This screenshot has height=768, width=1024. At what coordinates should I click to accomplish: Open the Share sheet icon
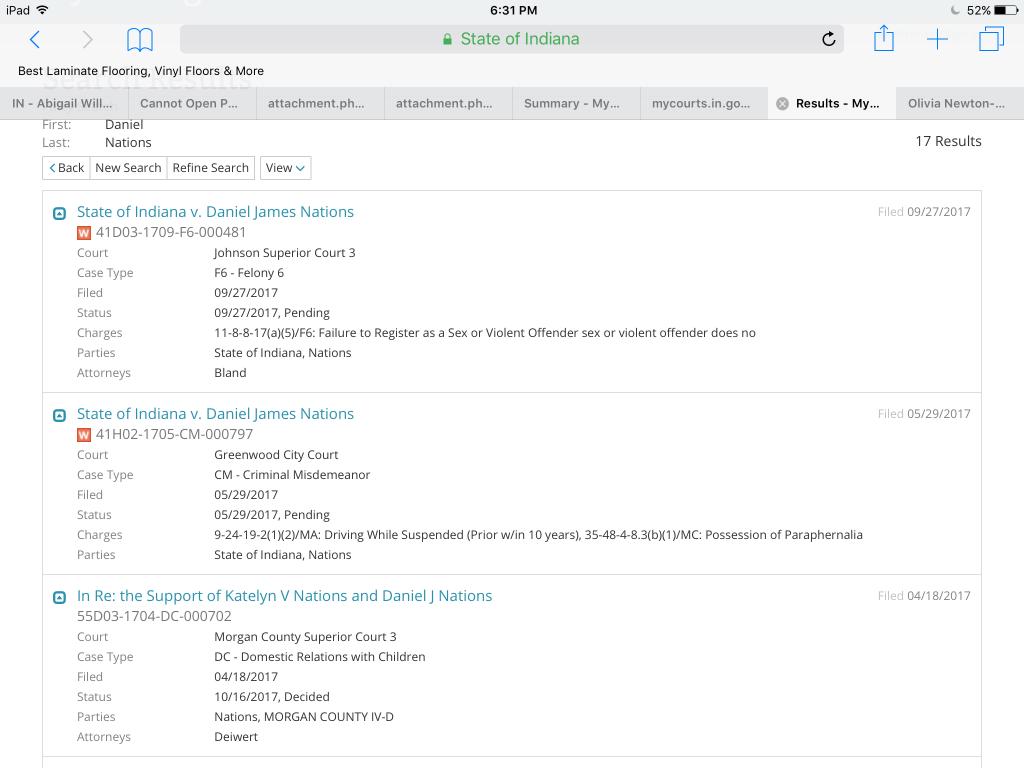click(883, 39)
